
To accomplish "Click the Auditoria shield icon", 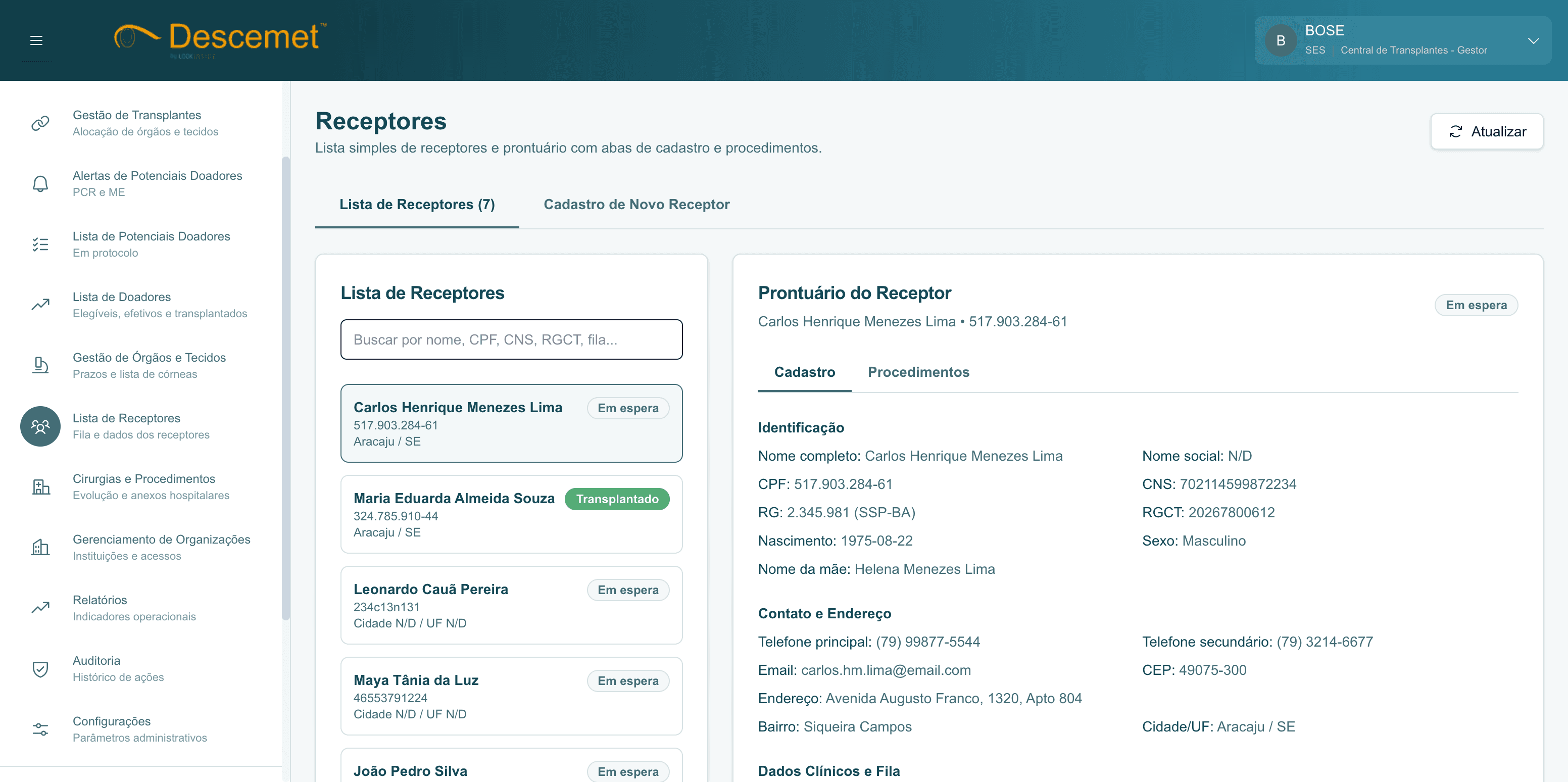I will (x=40, y=669).
